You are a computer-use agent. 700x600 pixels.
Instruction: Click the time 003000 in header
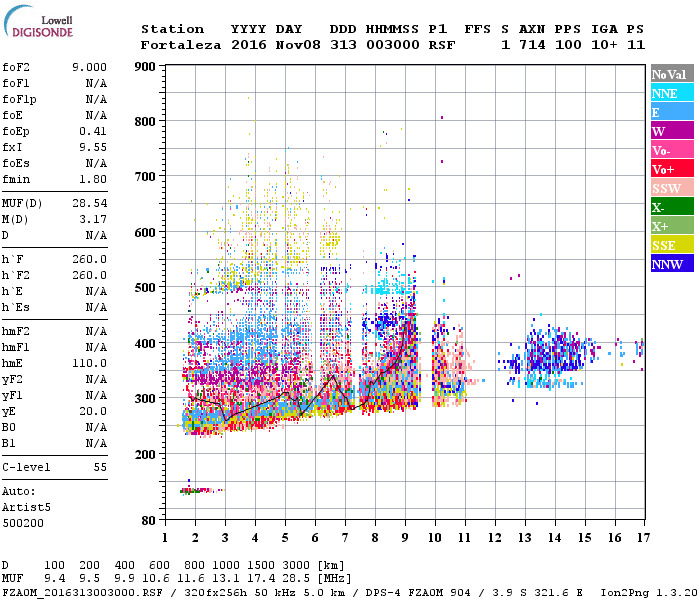tap(393, 45)
